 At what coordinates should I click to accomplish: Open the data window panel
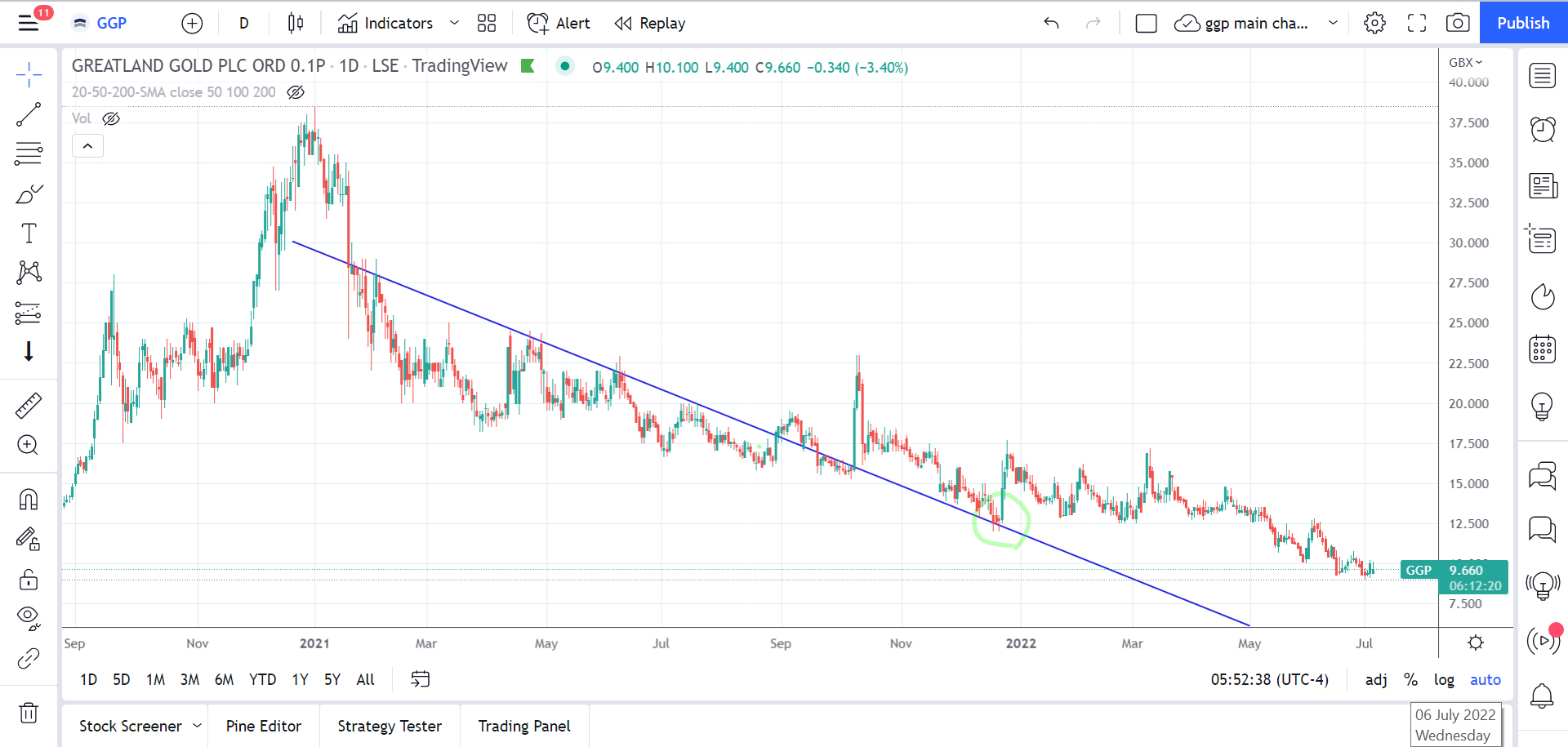[x=1543, y=239]
